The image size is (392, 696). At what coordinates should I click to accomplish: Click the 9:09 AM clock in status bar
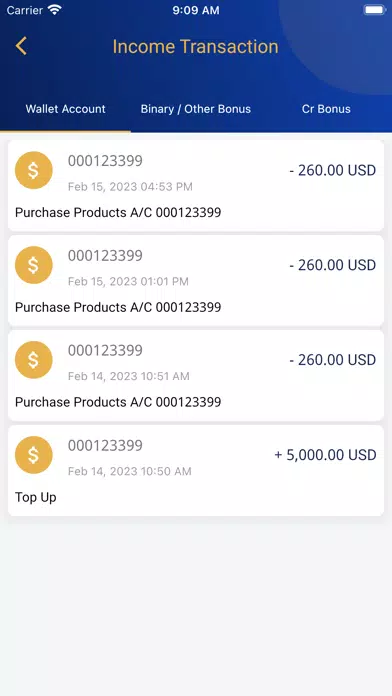(x=196, y=10)
